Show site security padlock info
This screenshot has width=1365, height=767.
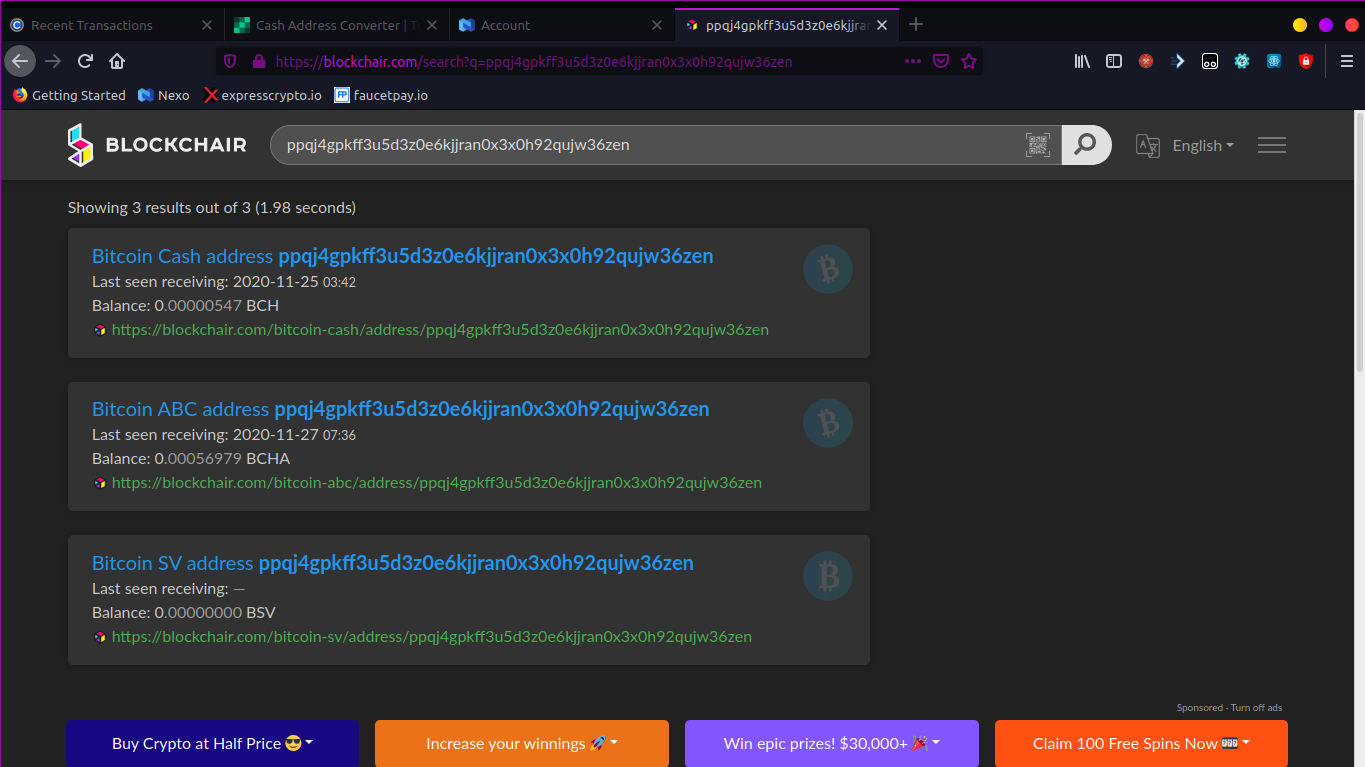point(258,61)
